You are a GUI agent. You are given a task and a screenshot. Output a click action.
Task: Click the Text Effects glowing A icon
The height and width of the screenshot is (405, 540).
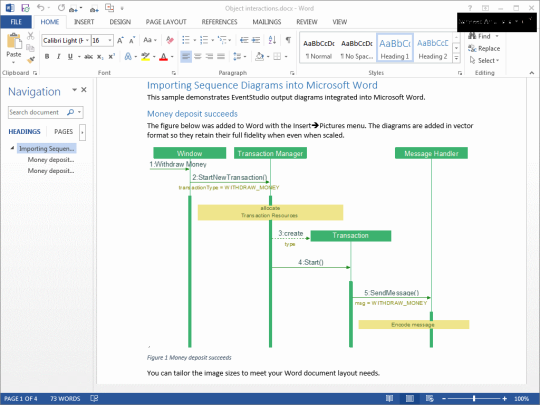(x=128, y=56)
